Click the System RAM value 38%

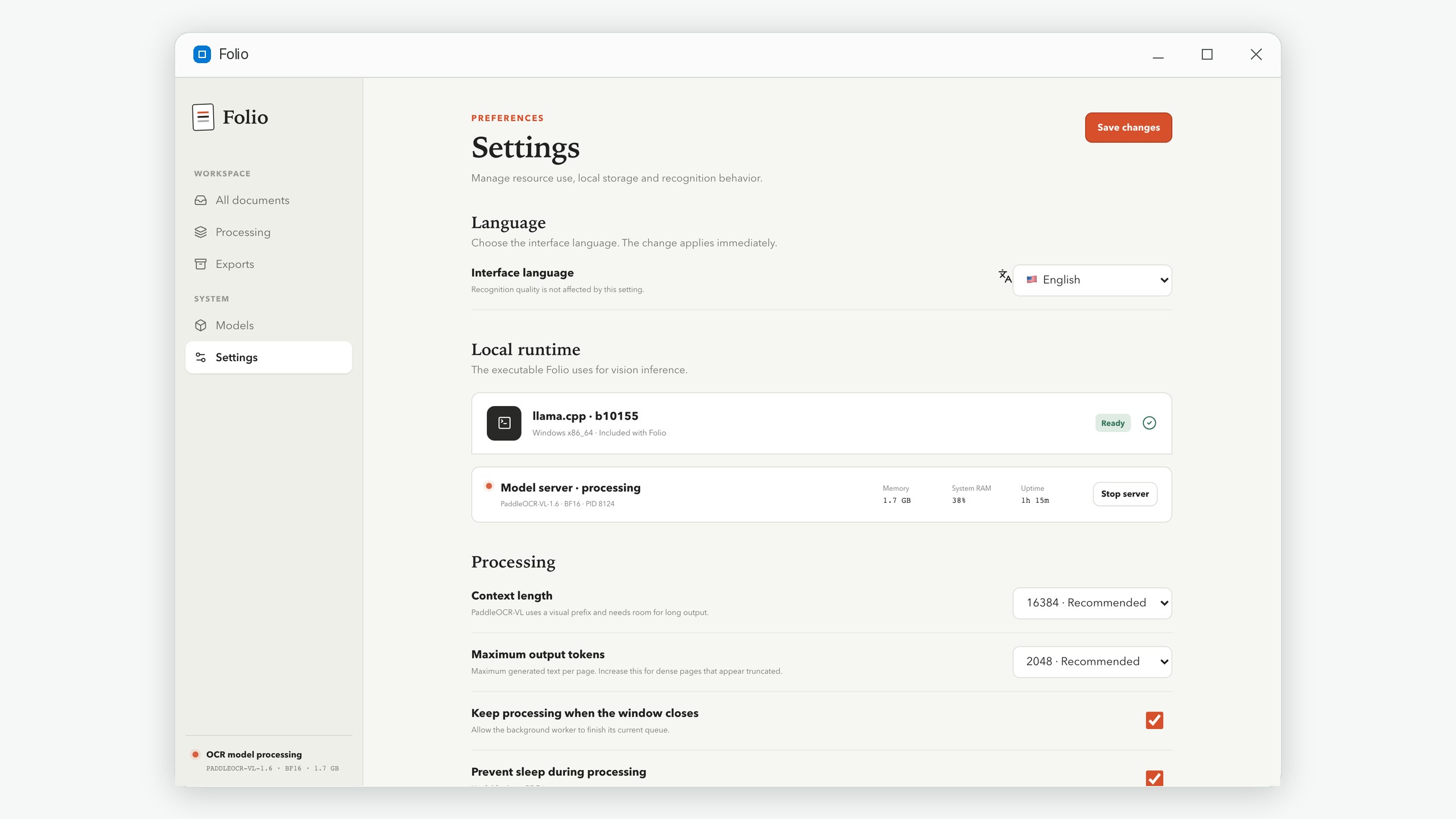pos(959,500)
